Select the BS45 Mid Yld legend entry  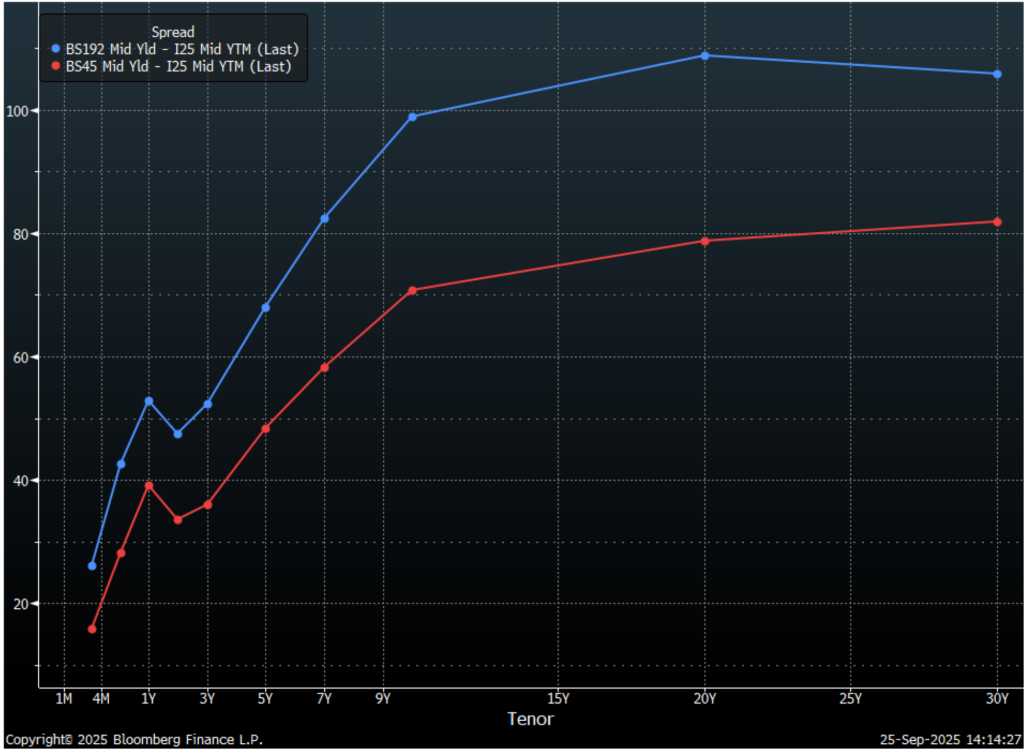(x=178, y=68)
